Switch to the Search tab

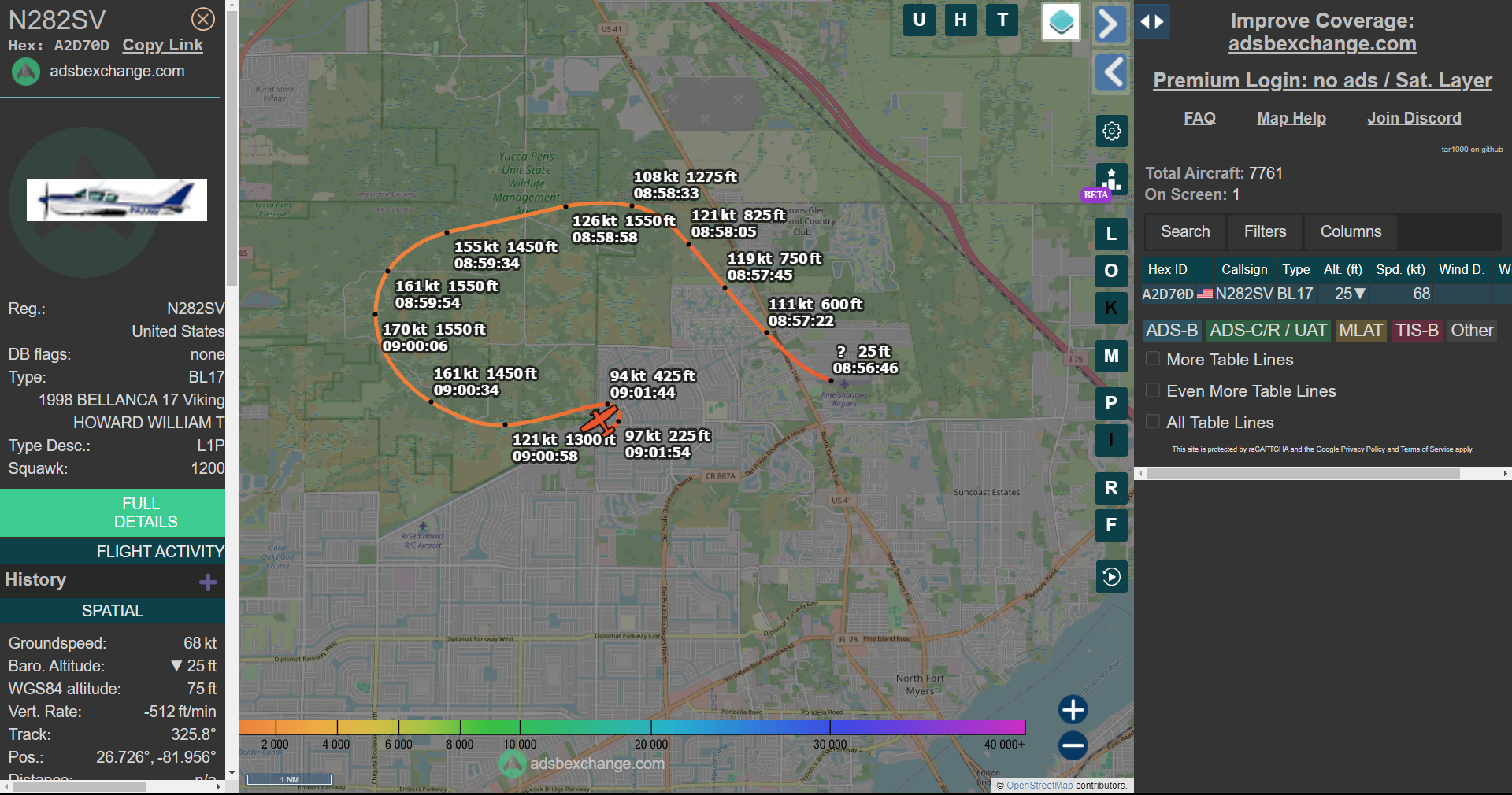click(x=1185, y=231)
